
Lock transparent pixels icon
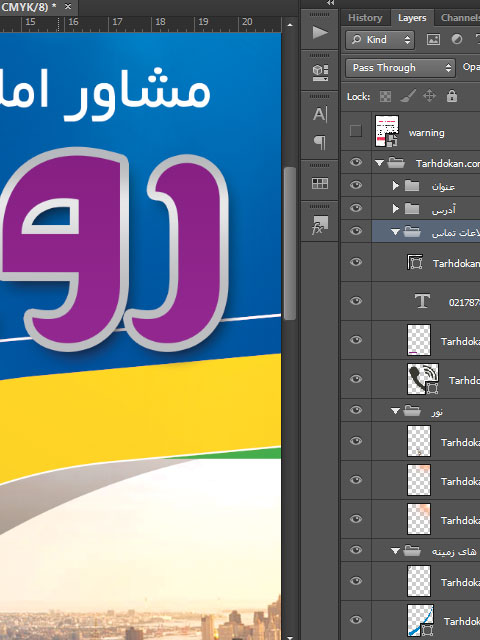point(385,96)
